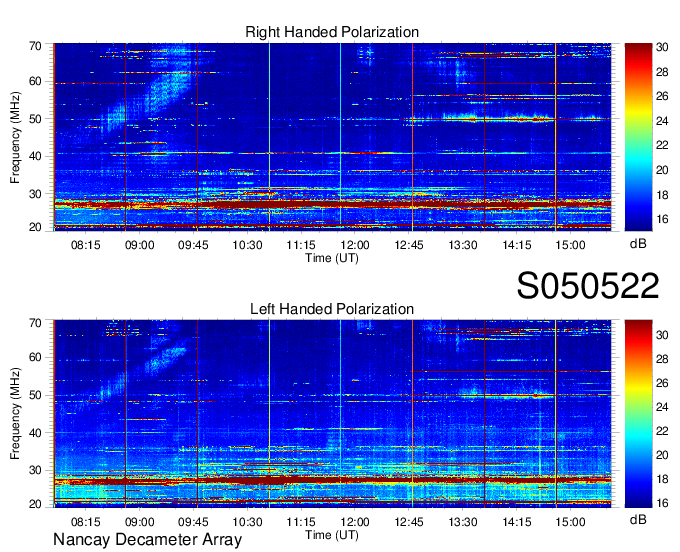Click 18 dB tick on Left Handed color bar
The height and width of the screenshot is (552, 680).
click(662, 479)
